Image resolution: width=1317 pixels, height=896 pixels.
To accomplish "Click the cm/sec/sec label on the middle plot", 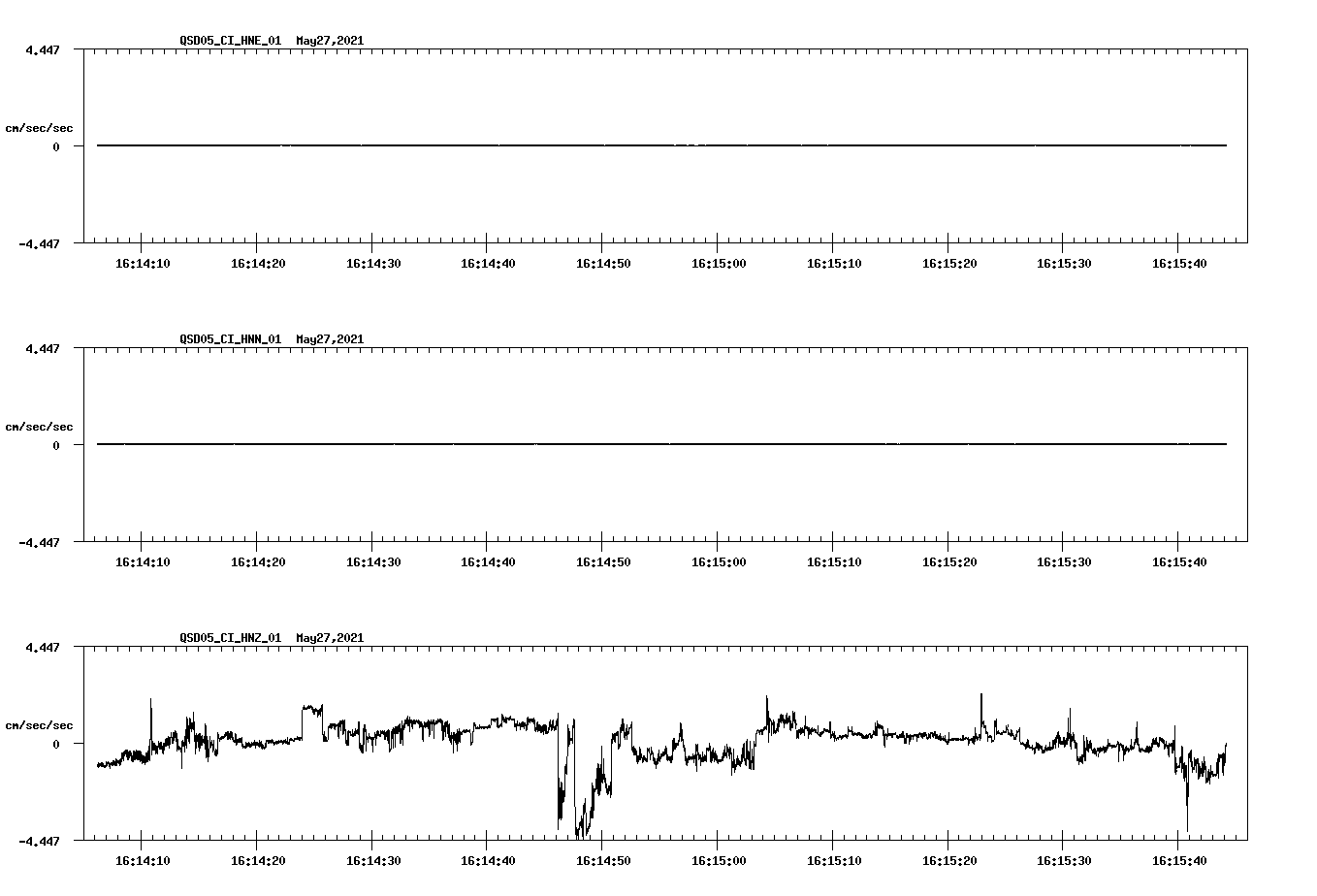I will click(x=41, y=426).
